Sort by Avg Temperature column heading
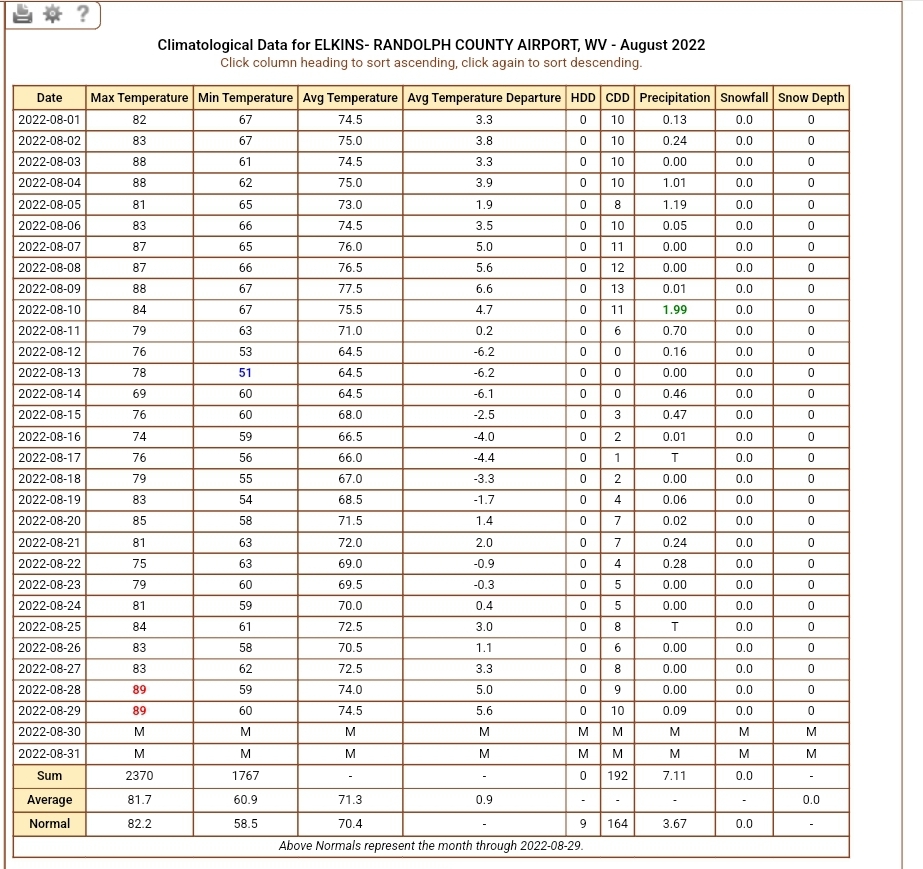Viewport: 923px width, 869px height. point(350,98)
